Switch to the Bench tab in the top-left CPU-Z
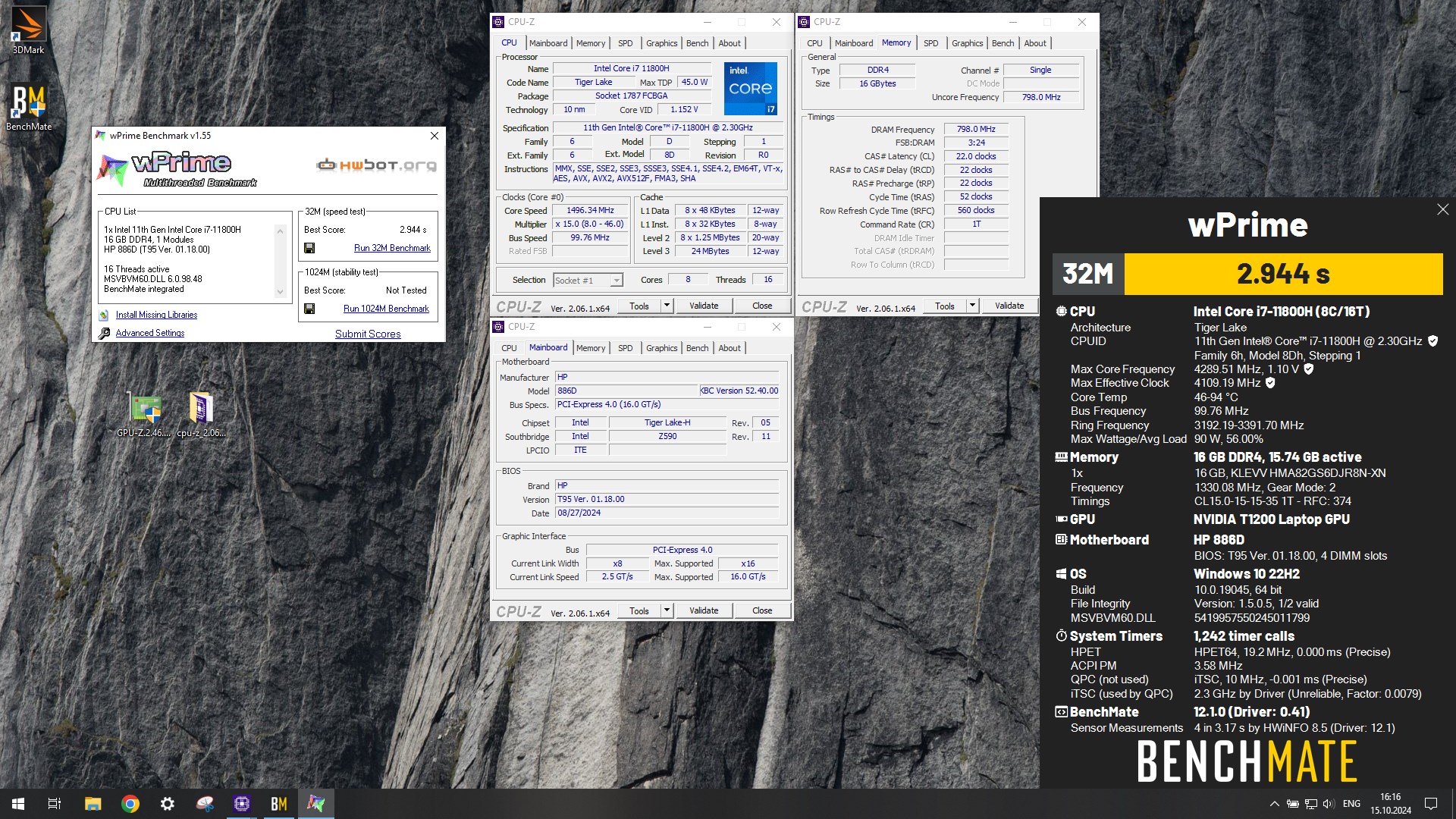Image resolution: width=1456 pixels, height=819 pixels. pyautogui.click(x=697, y=43)
